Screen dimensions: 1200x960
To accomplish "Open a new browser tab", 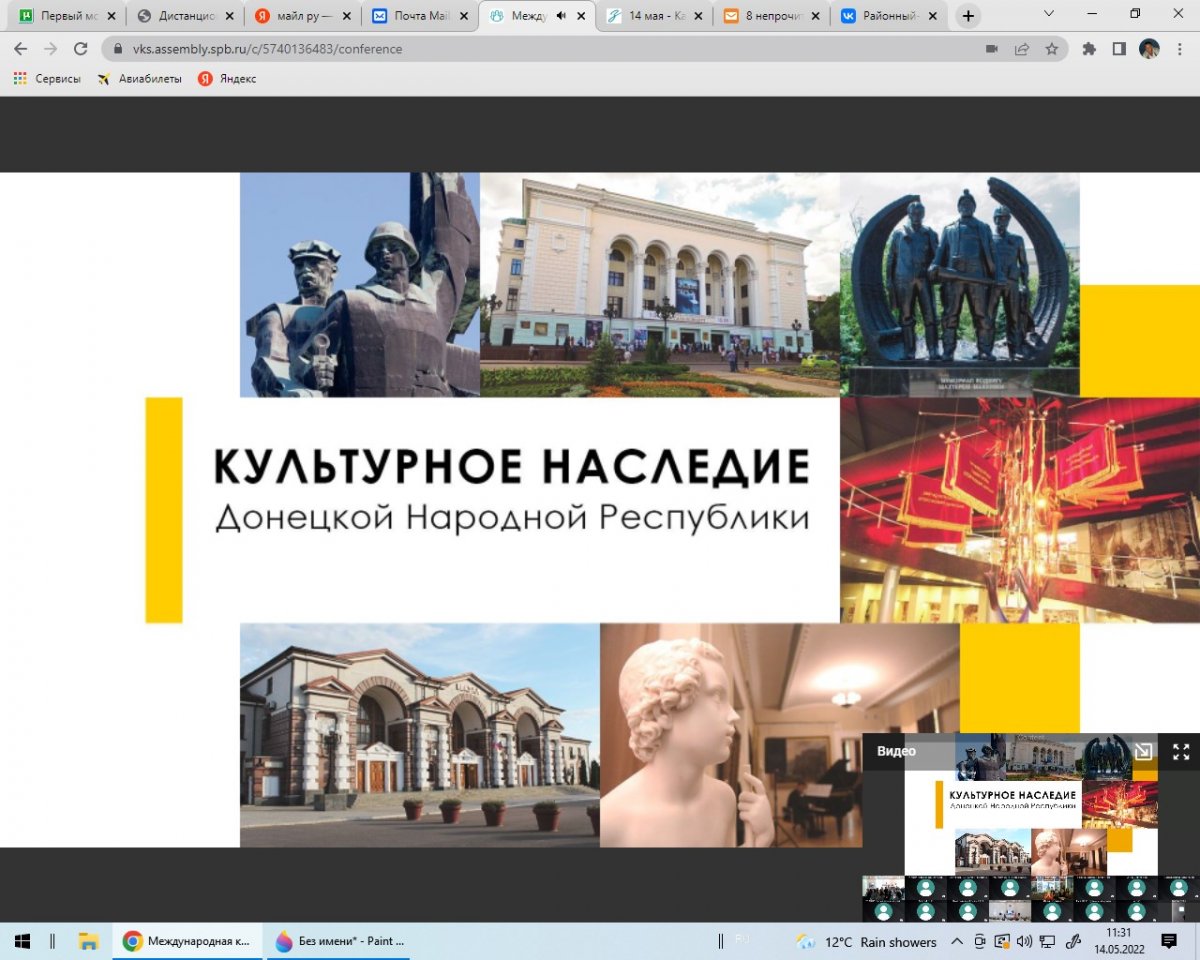I will point(968,16).
